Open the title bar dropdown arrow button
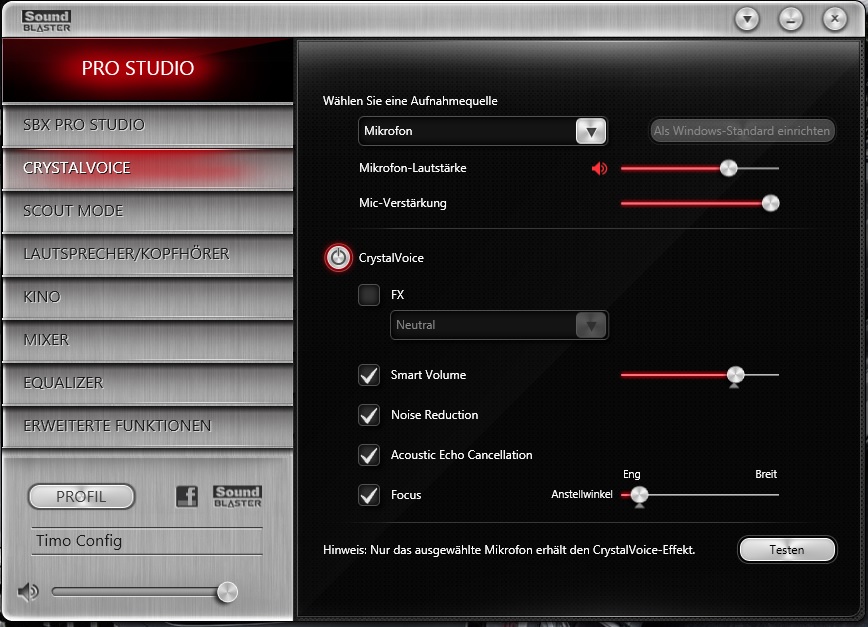This screenshot has width=868, height=627. pyautogui.click(x=747, y=20)
